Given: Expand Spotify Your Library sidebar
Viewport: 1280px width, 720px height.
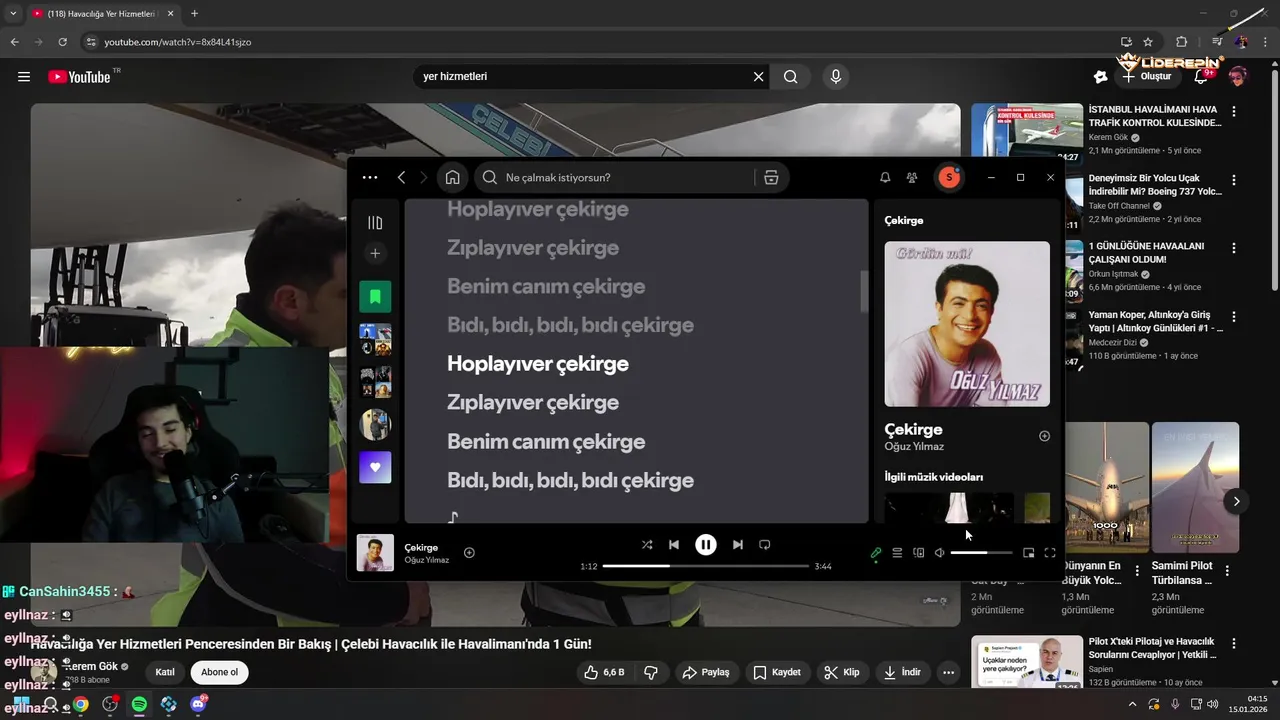Looking at the screenshot, I should 375,223.
